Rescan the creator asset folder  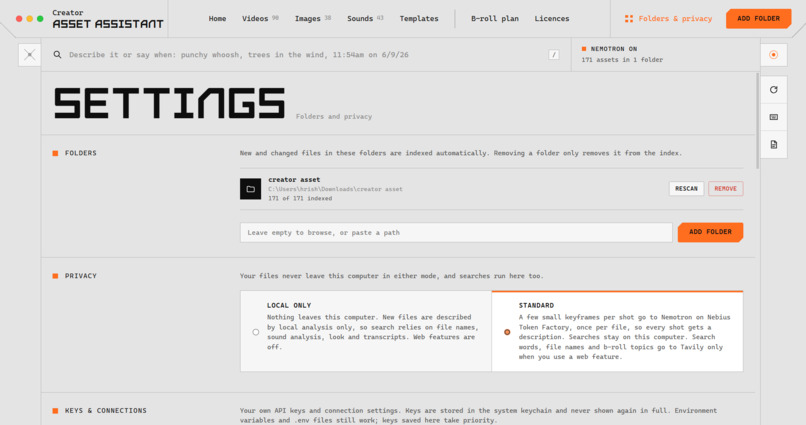pos(686,189)
